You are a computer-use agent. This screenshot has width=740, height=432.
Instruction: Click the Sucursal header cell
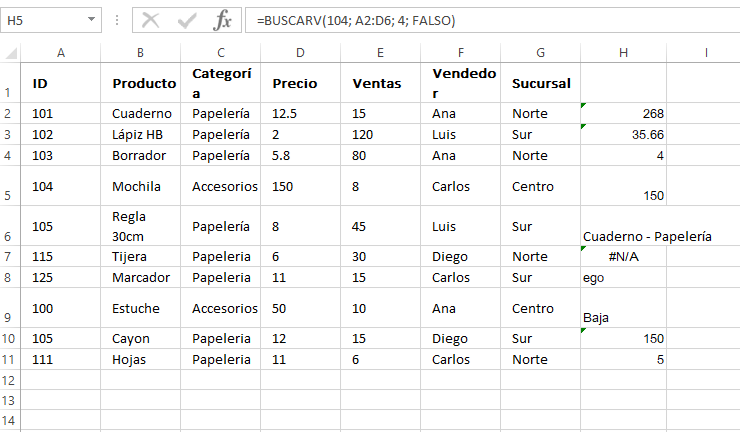pos(540,83)
